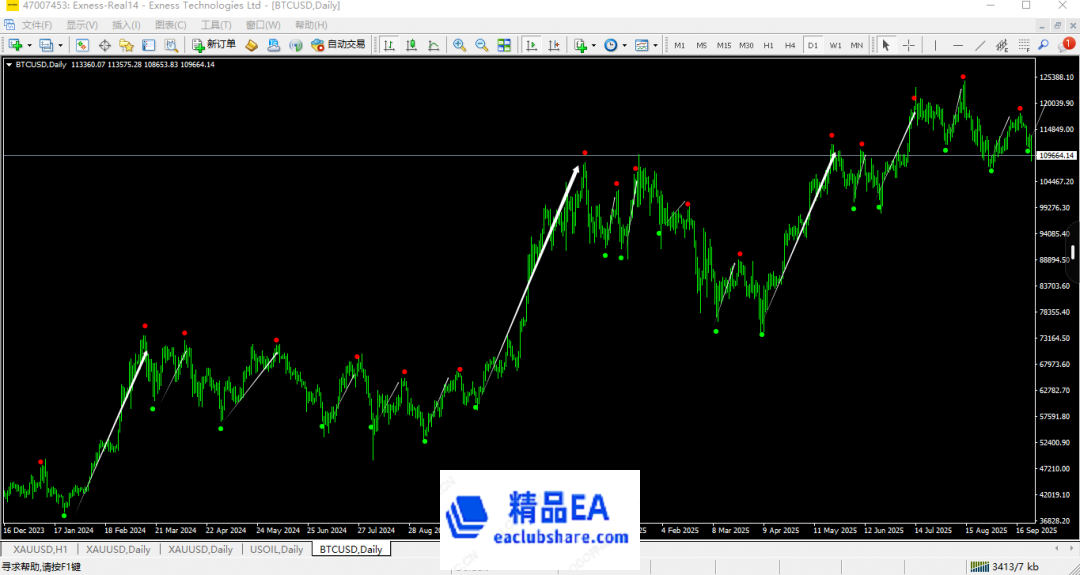
Task: Open the notifications bubble with badge 1
Action: [x=1066, y=45]
